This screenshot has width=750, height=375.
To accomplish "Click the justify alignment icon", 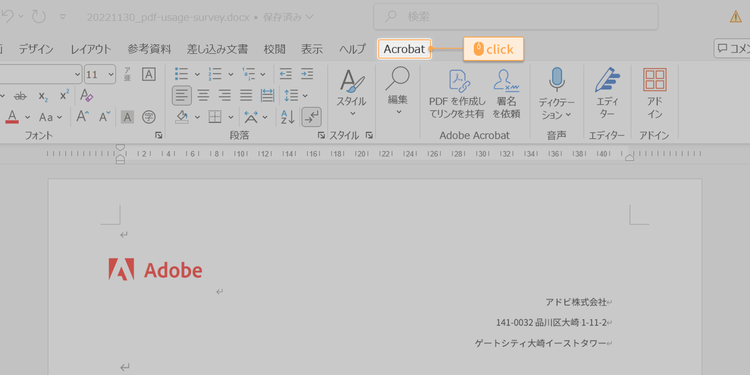I will click(246, 96).
